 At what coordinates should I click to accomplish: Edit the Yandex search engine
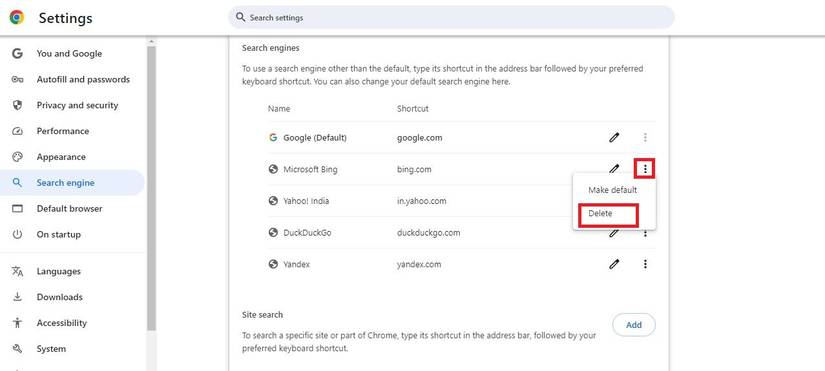tap(614, 264)
